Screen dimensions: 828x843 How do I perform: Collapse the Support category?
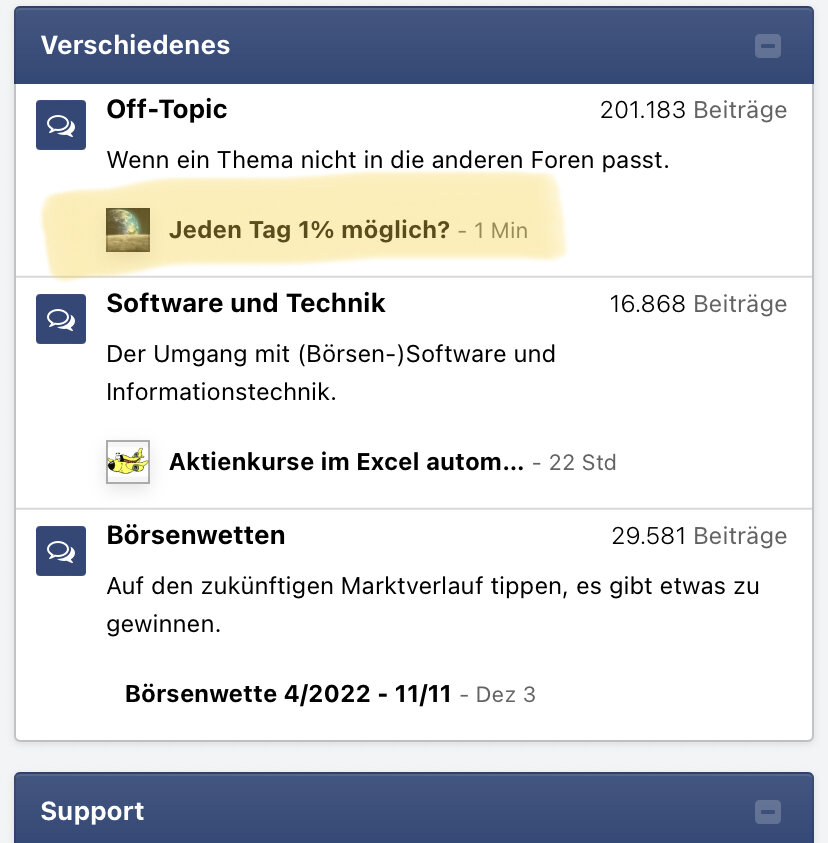coord(768,811)
